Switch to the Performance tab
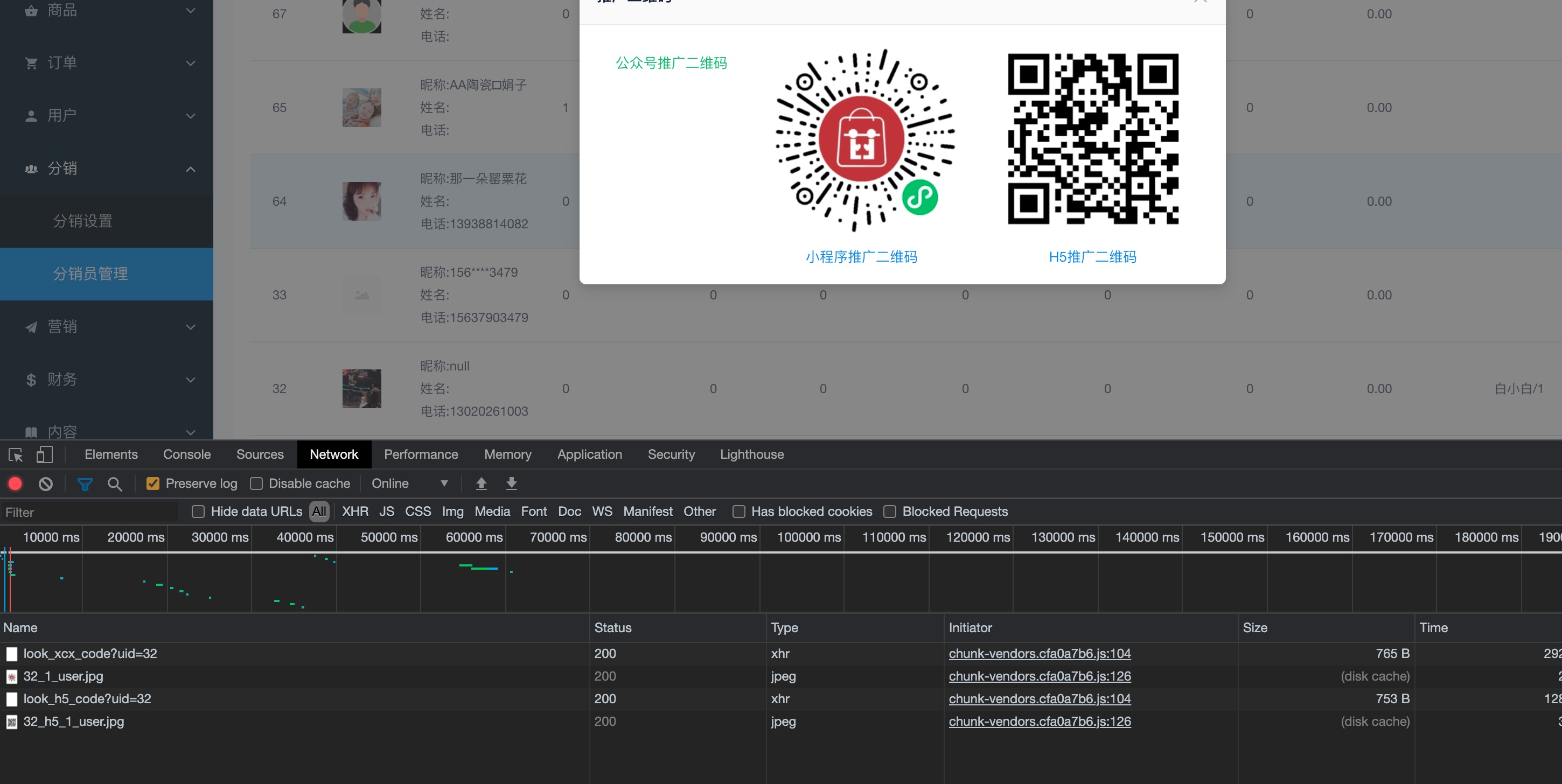 coord(421,454)
